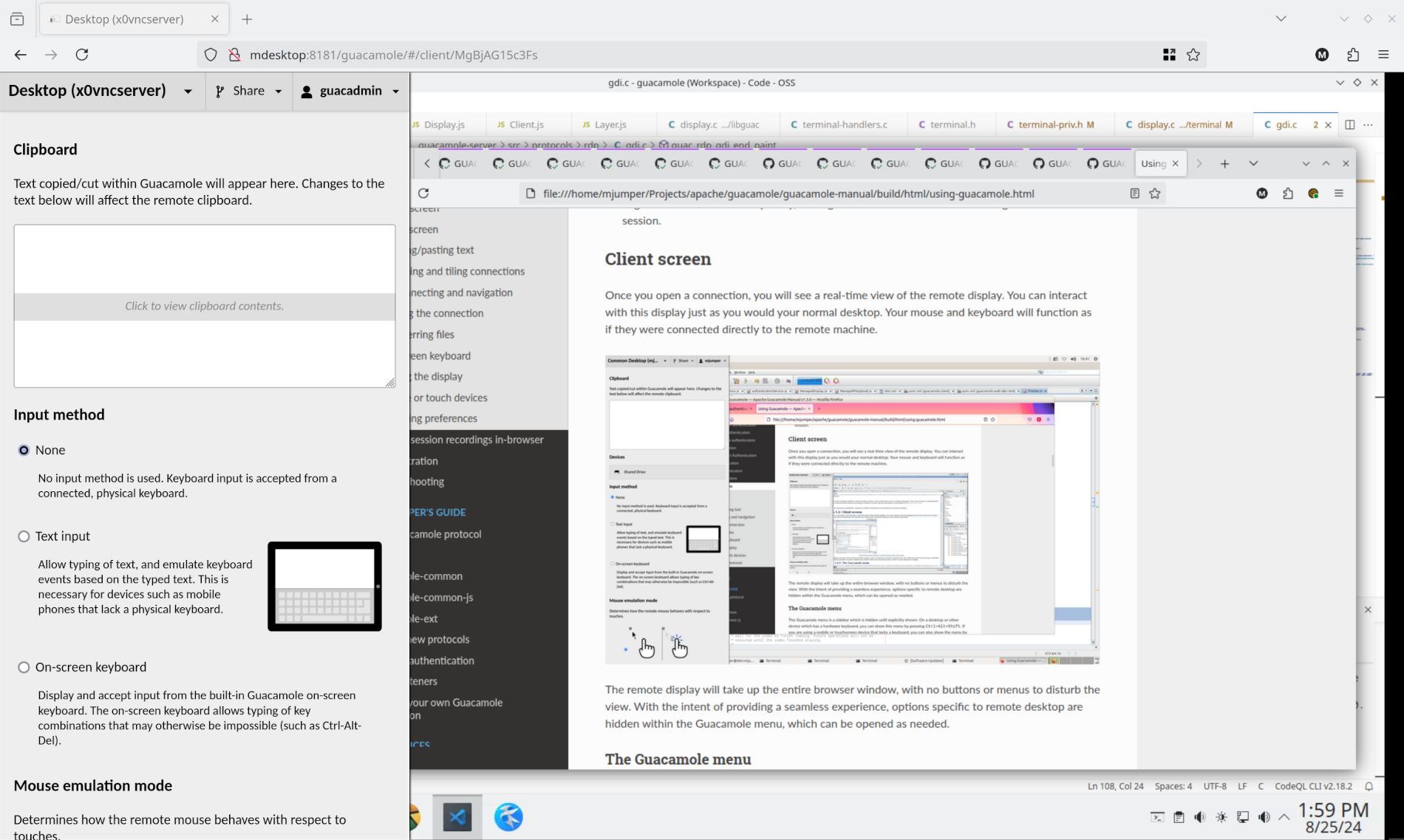Image resolution: width=1404 pixels, height=840 pixels.
Task: Open the browser extensions puzzle icon
Action: pyautogui.click(x=1352, y=55)
